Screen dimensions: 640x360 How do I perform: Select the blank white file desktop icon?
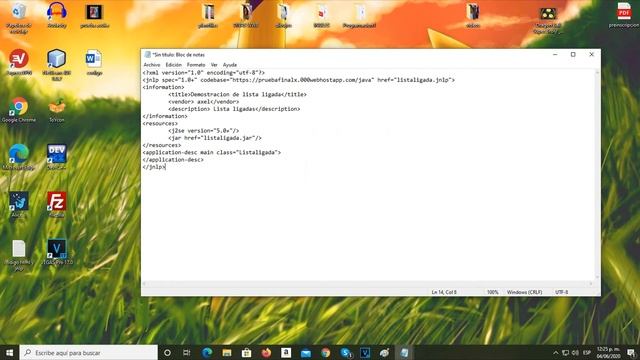(x=19, y=249)
